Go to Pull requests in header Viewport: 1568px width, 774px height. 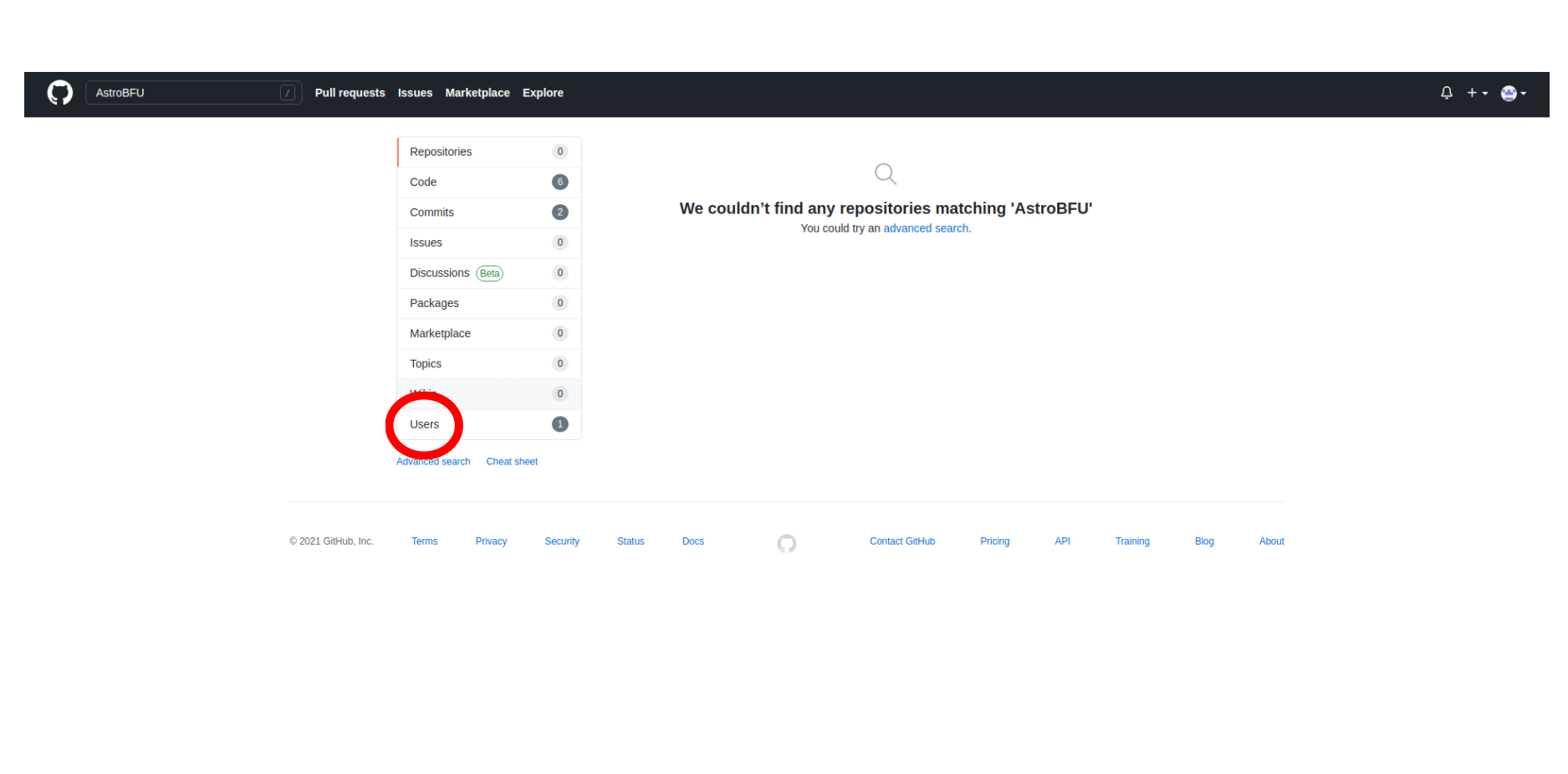pyautogui.click(x=350, y=93)
